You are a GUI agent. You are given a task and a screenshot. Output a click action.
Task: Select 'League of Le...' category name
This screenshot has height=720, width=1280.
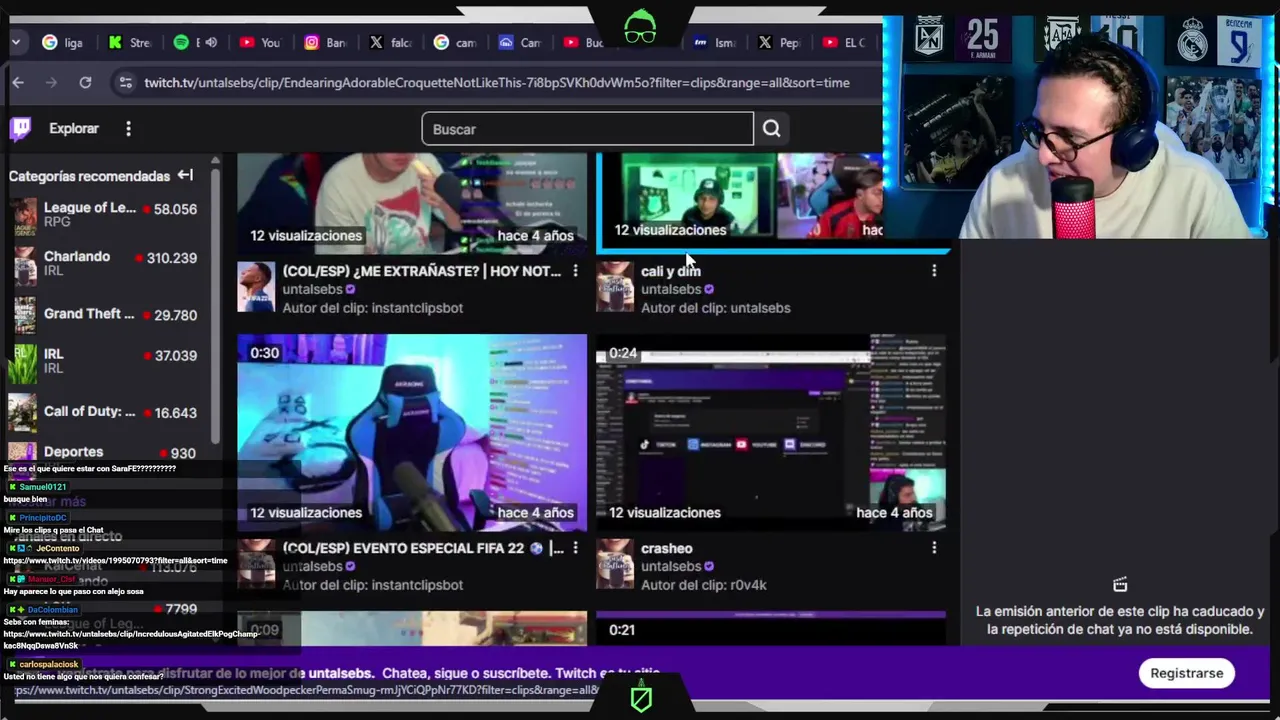point(89,208)
